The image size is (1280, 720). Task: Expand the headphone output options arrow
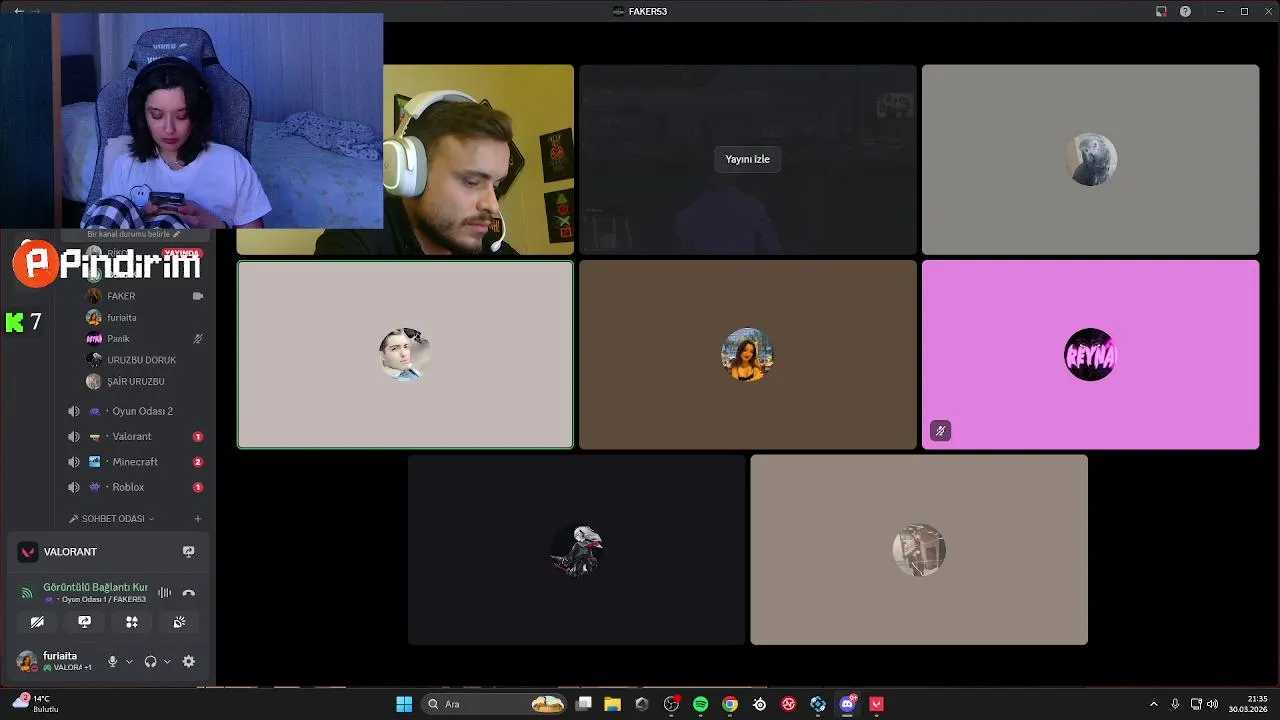point(167,661)
